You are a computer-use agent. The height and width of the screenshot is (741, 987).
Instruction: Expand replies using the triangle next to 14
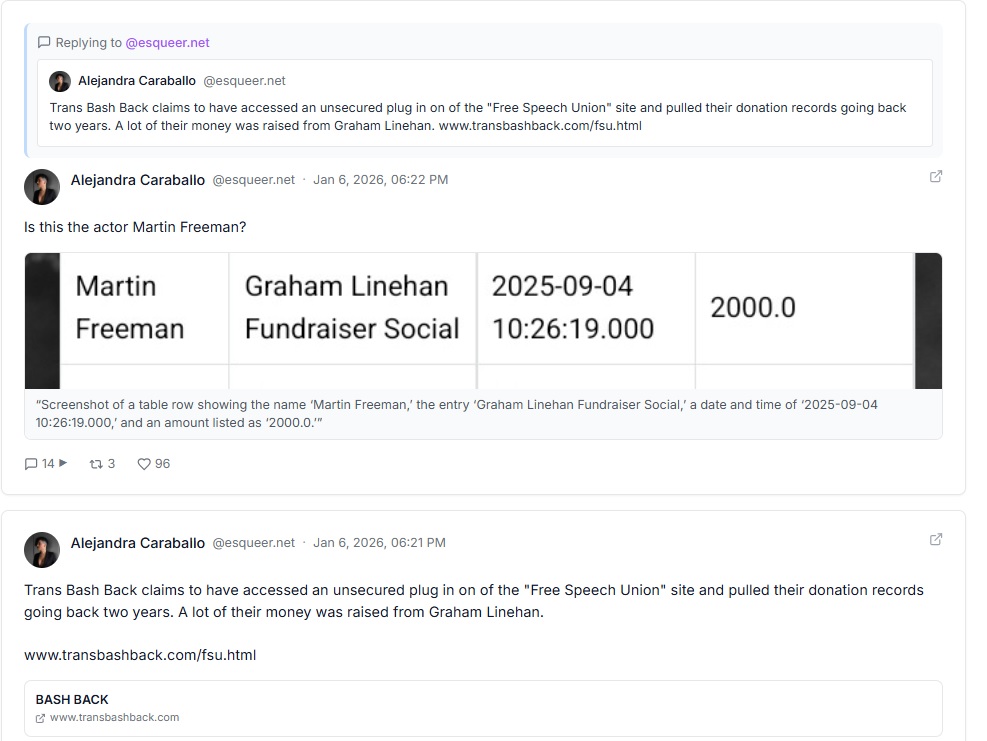pyautogui.click(x=63, y=463)
